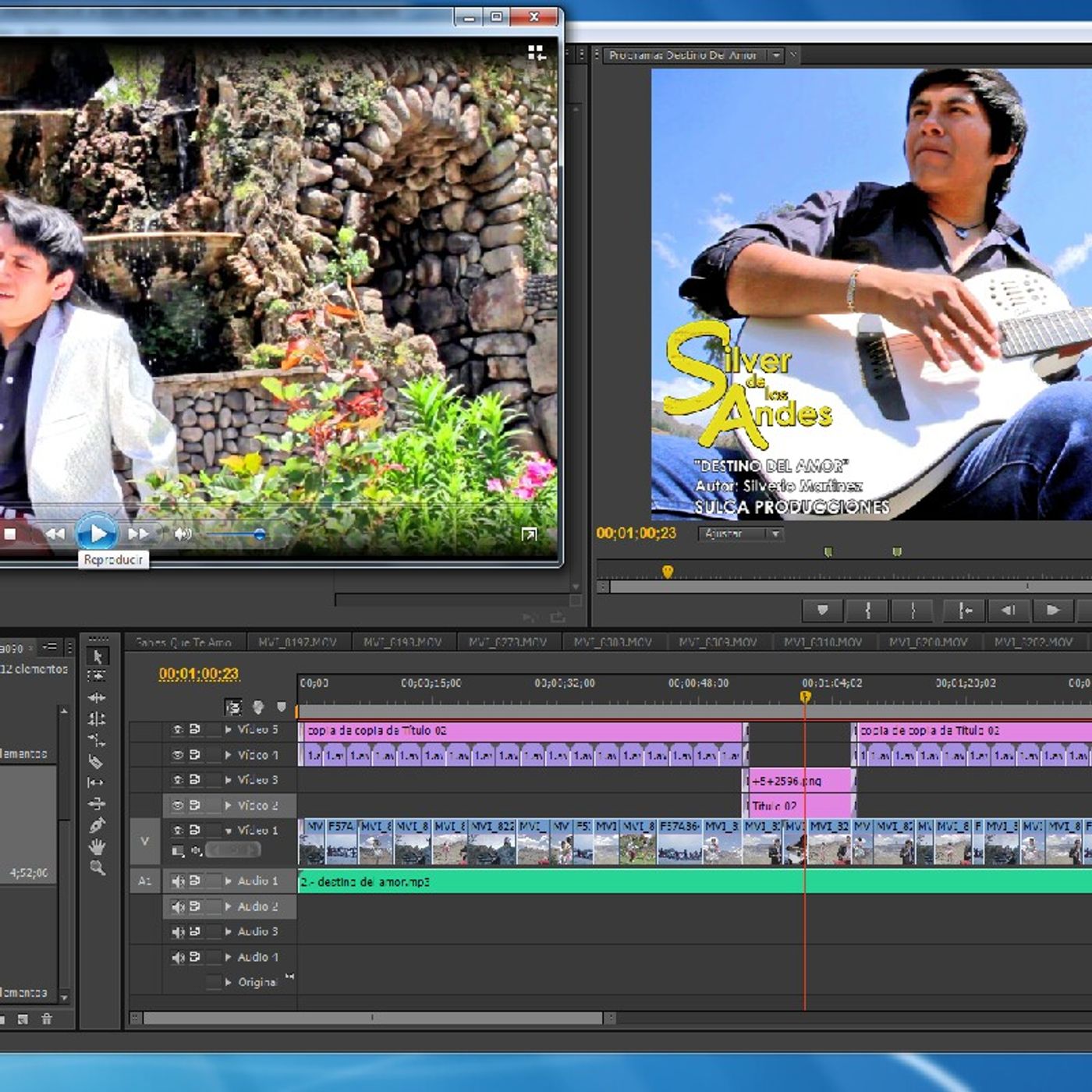Select the Razor tool in the tools panel

coord(97,762)
